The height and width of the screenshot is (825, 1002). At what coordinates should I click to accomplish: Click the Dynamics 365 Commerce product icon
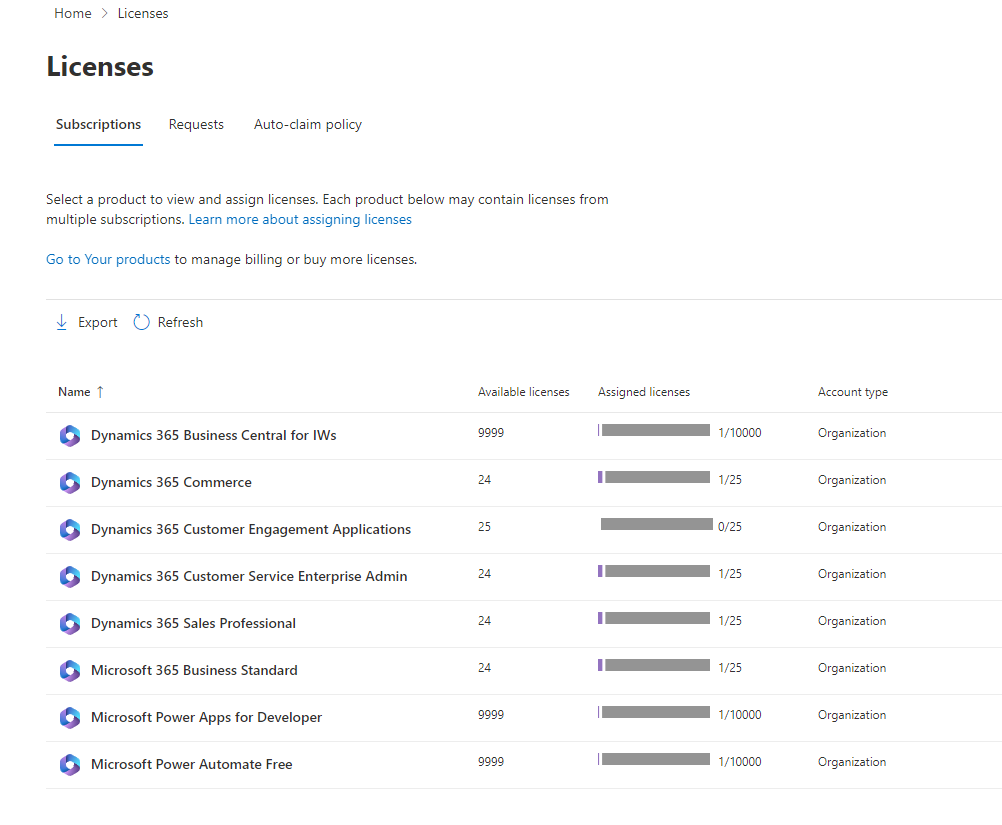tap(69, 483)
